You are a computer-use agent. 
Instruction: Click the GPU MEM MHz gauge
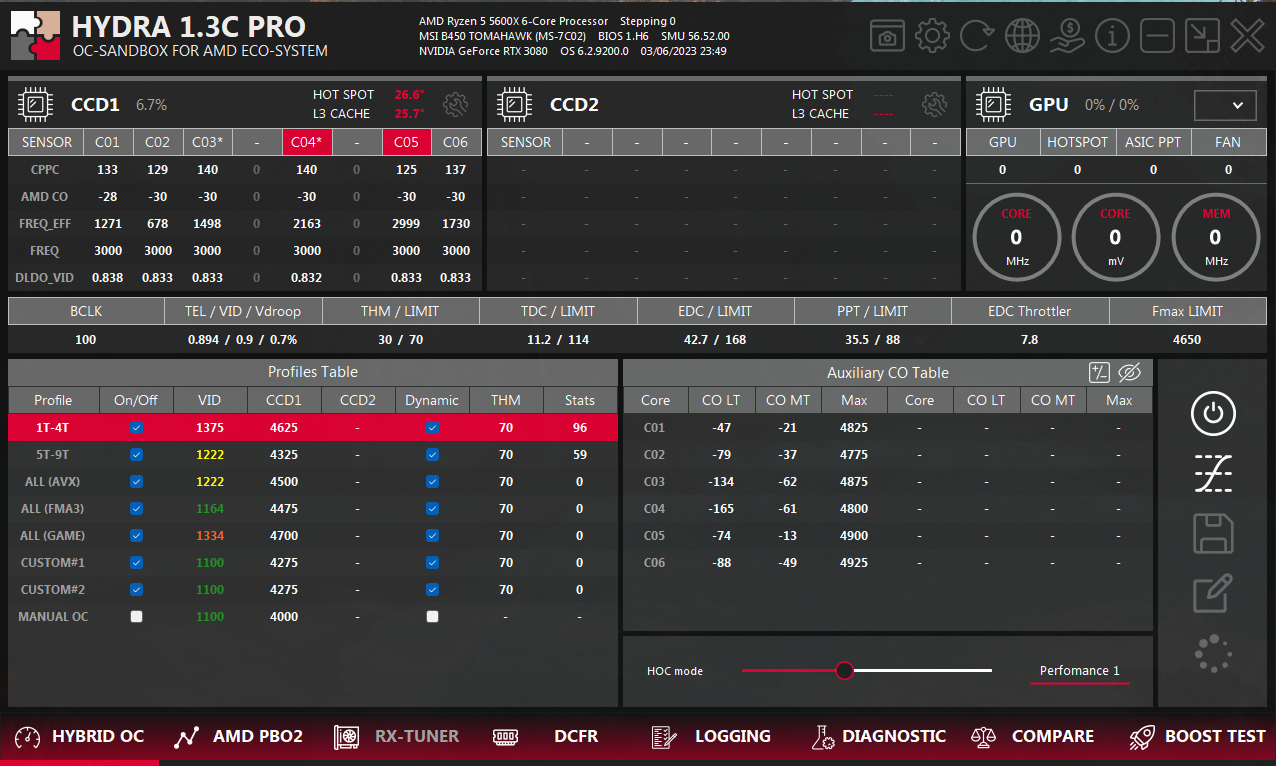coord(1215,237)
